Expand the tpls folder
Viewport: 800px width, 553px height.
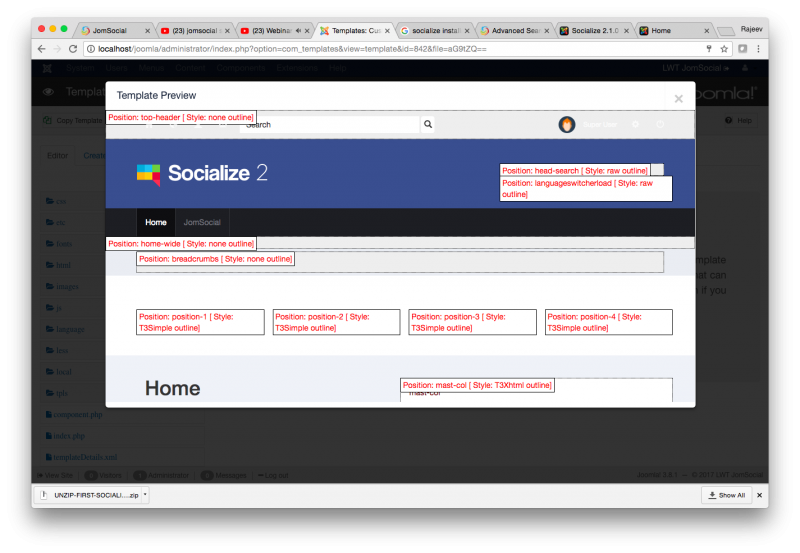point(57,393)
